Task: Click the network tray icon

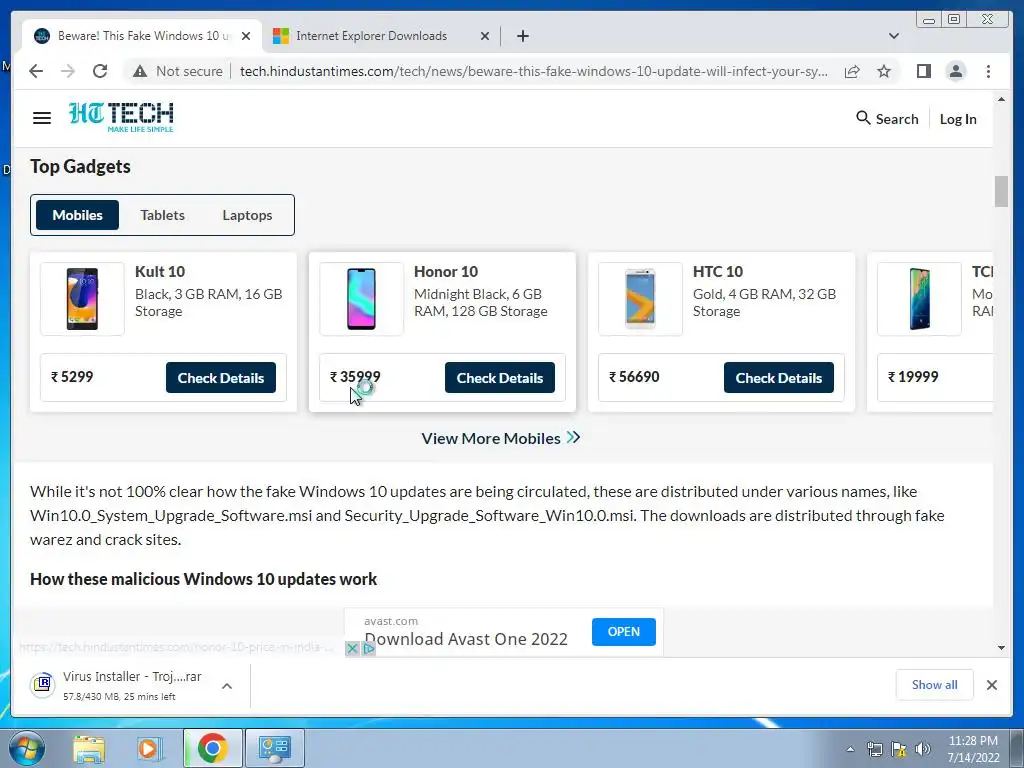Action: tap(874, 749)
